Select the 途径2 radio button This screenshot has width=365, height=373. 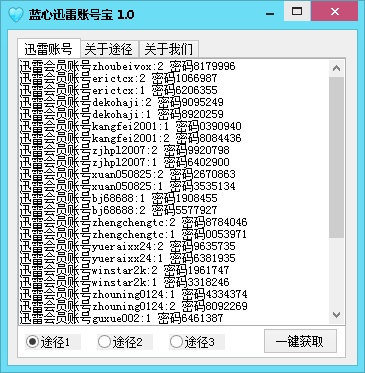click(x=125, y=342)
